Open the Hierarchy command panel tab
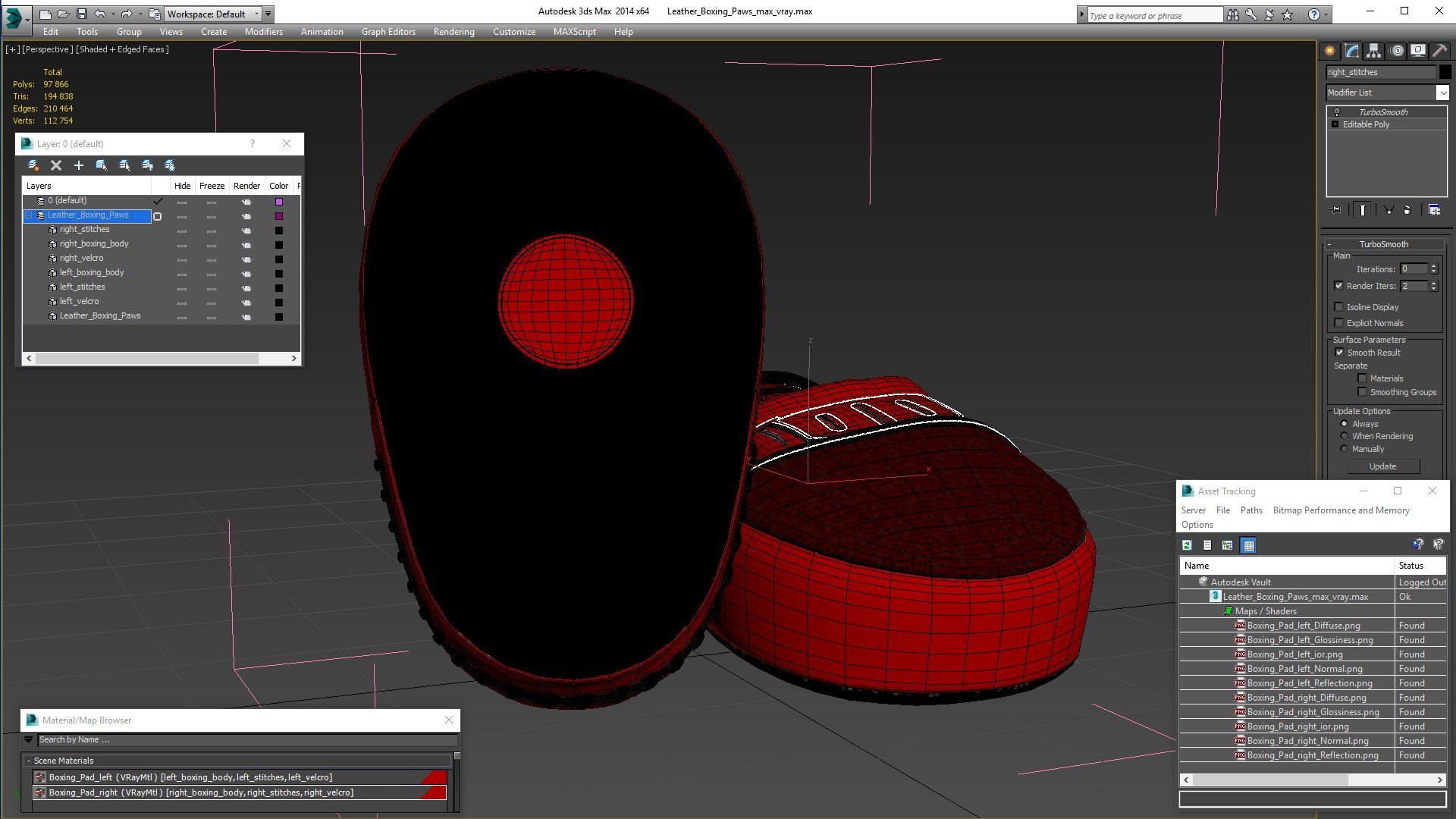This screenshot has height=819, width=1456. [1373, 51]
